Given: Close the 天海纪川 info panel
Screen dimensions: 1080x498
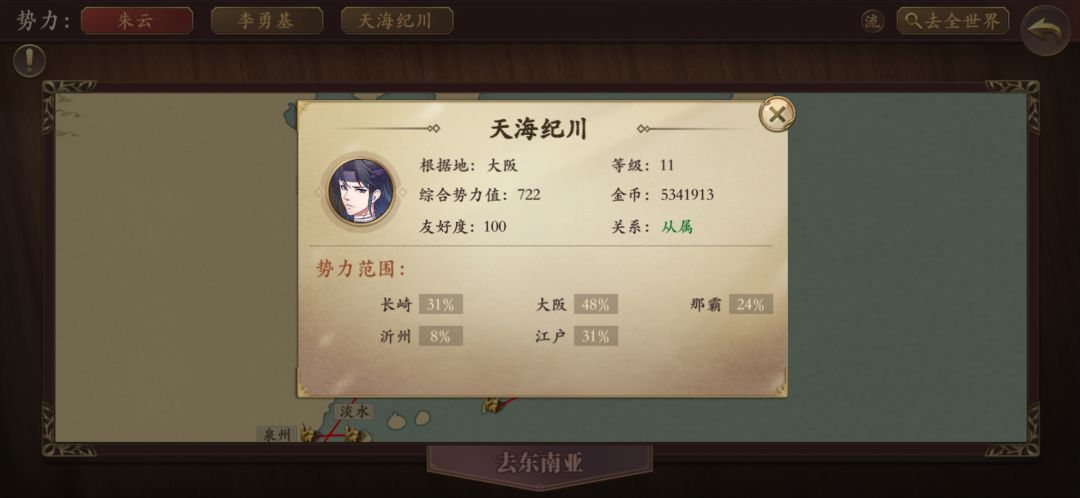Looking at the screenshot, I should click(x=777, y=114).
